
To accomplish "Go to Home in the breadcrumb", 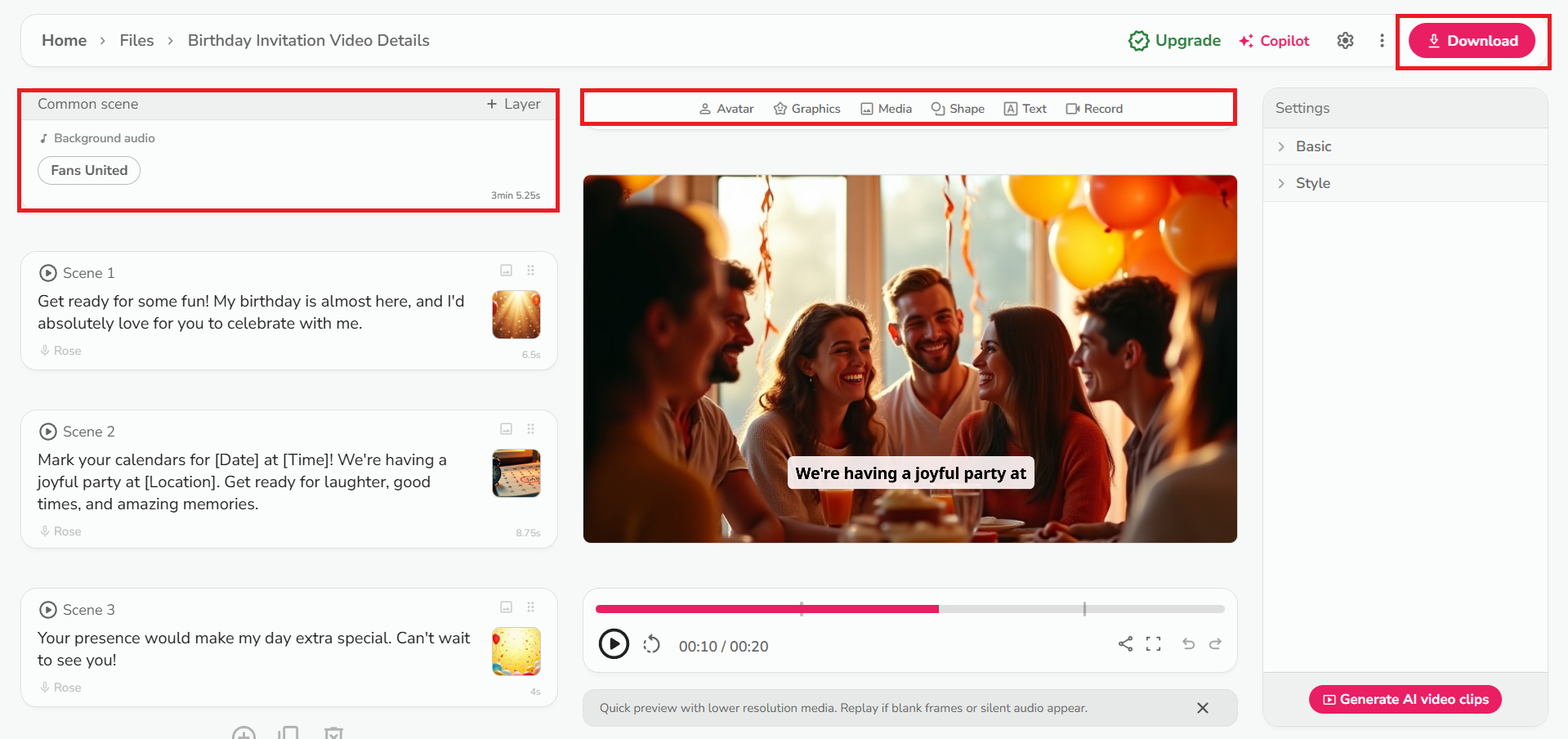I will [65, 41].
